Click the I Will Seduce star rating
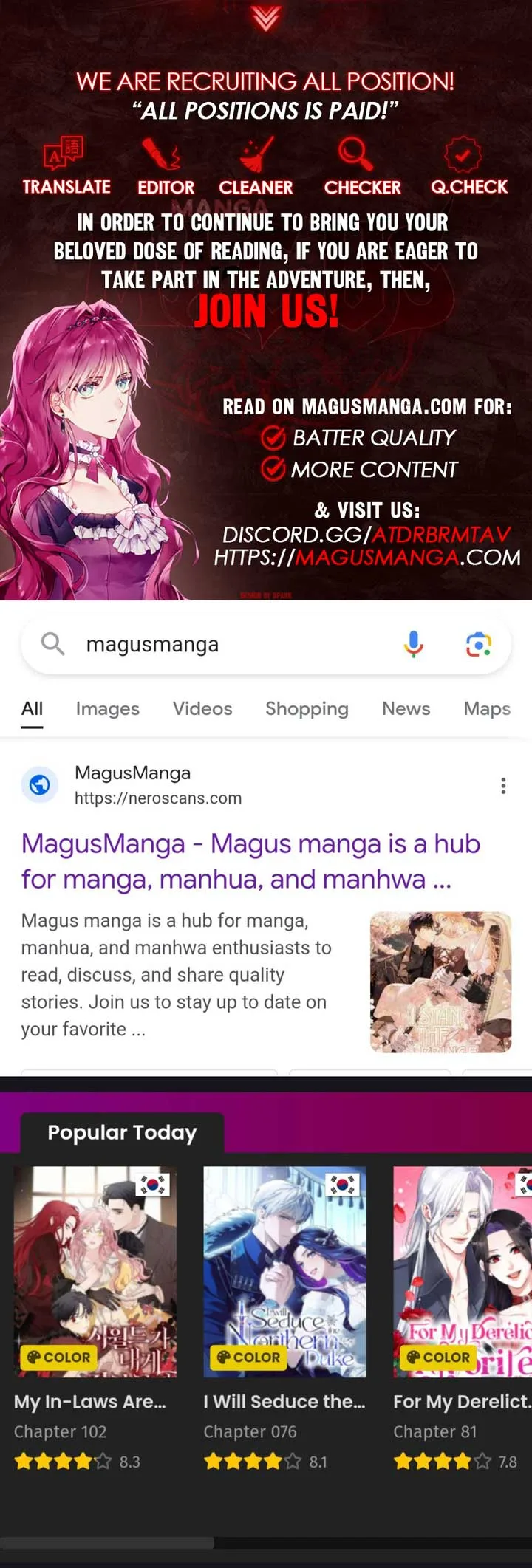This screenshot has height=1568, width=532. pos(253,1461)
